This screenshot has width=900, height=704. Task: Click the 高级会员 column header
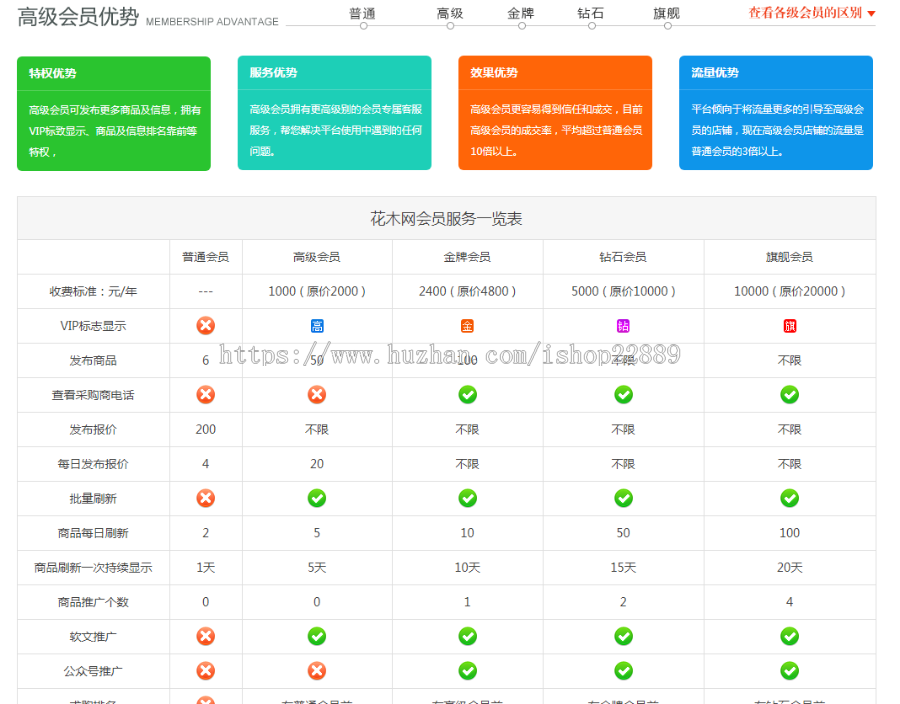pos(317,257)
